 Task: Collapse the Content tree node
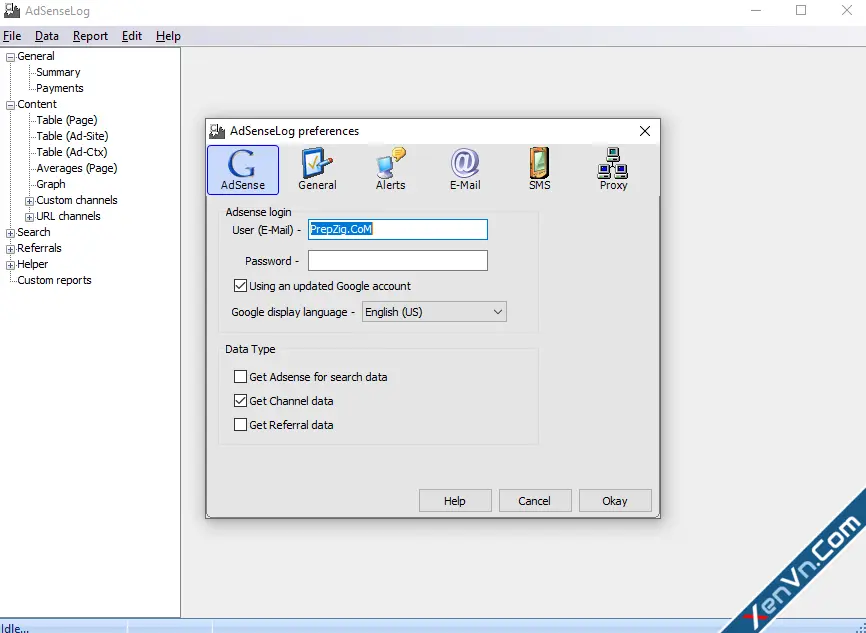[x=10, y=105]
